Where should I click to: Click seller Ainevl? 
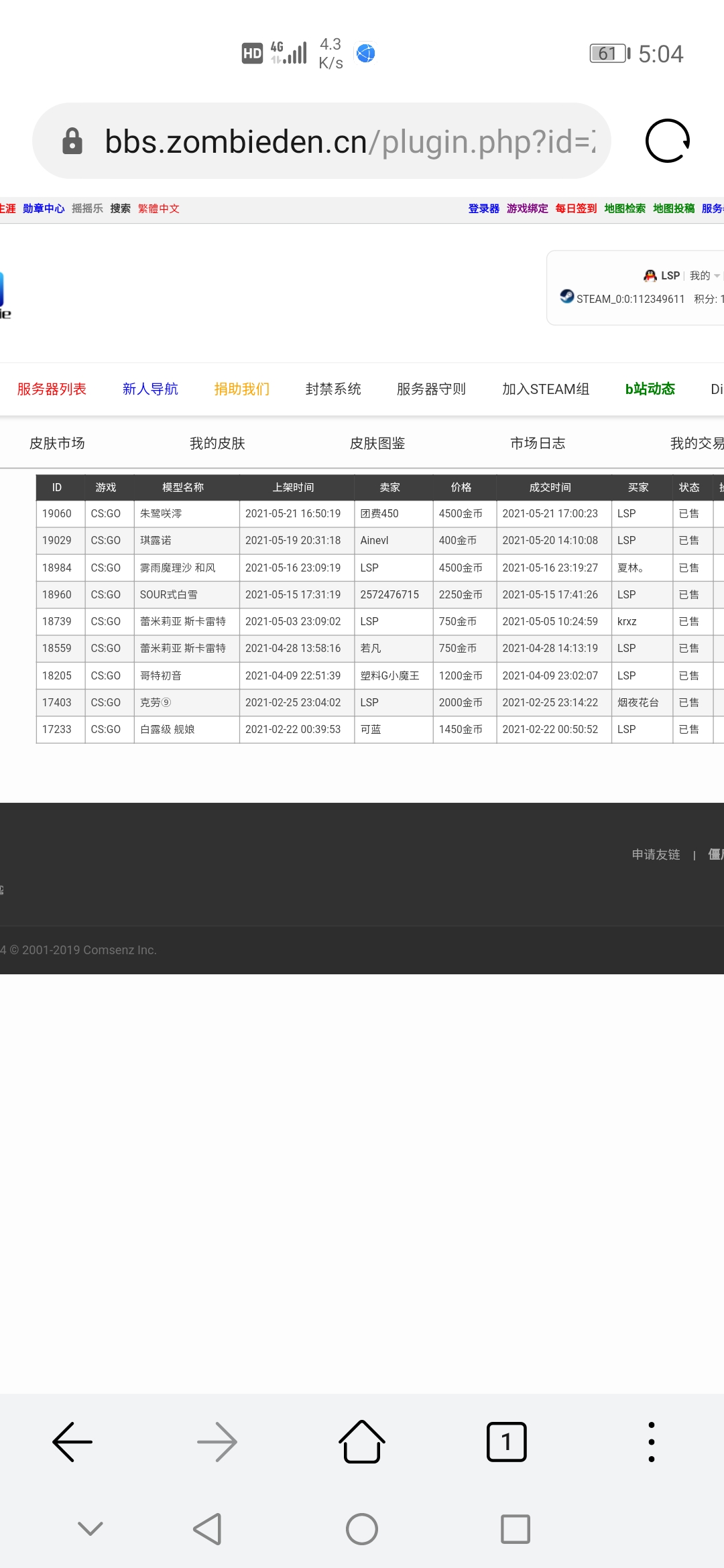(x=374, y=540)
